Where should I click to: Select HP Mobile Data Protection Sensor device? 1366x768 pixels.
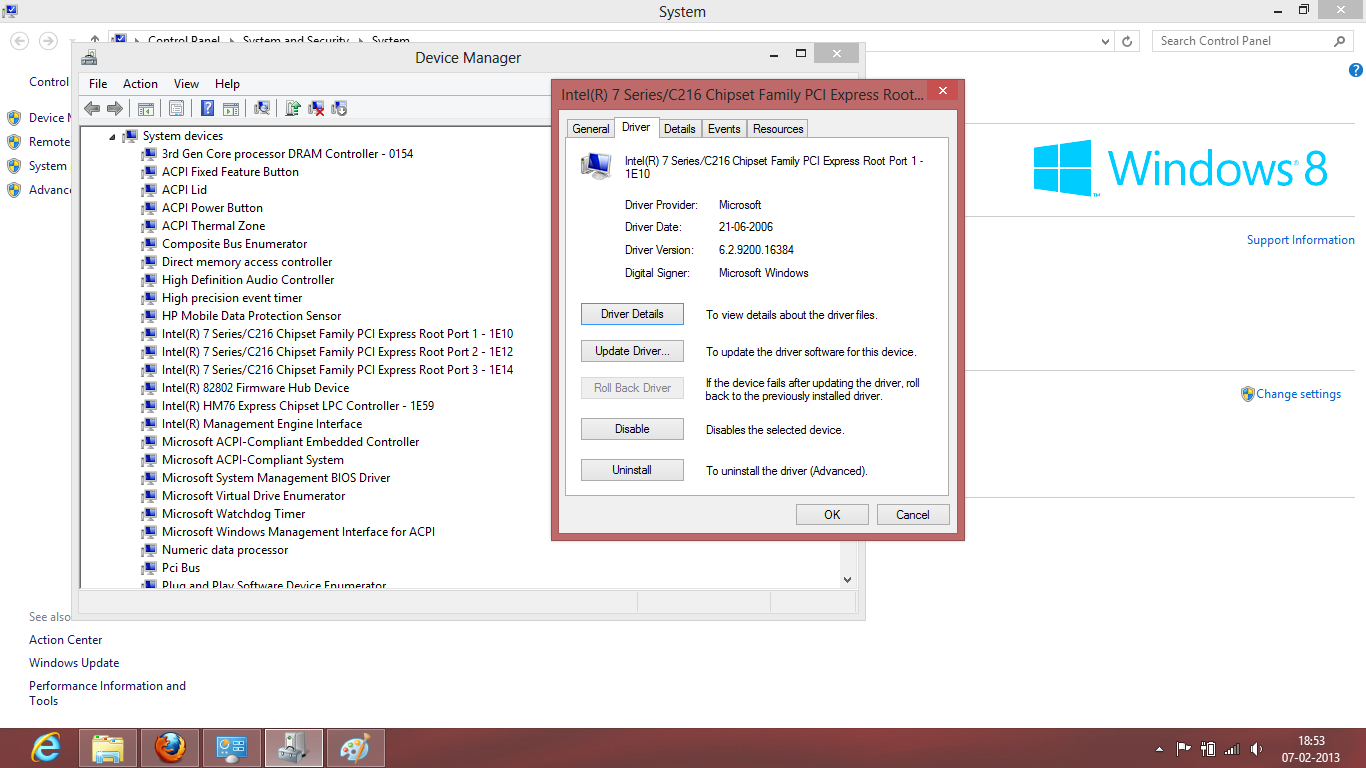(x=251, y=316)
